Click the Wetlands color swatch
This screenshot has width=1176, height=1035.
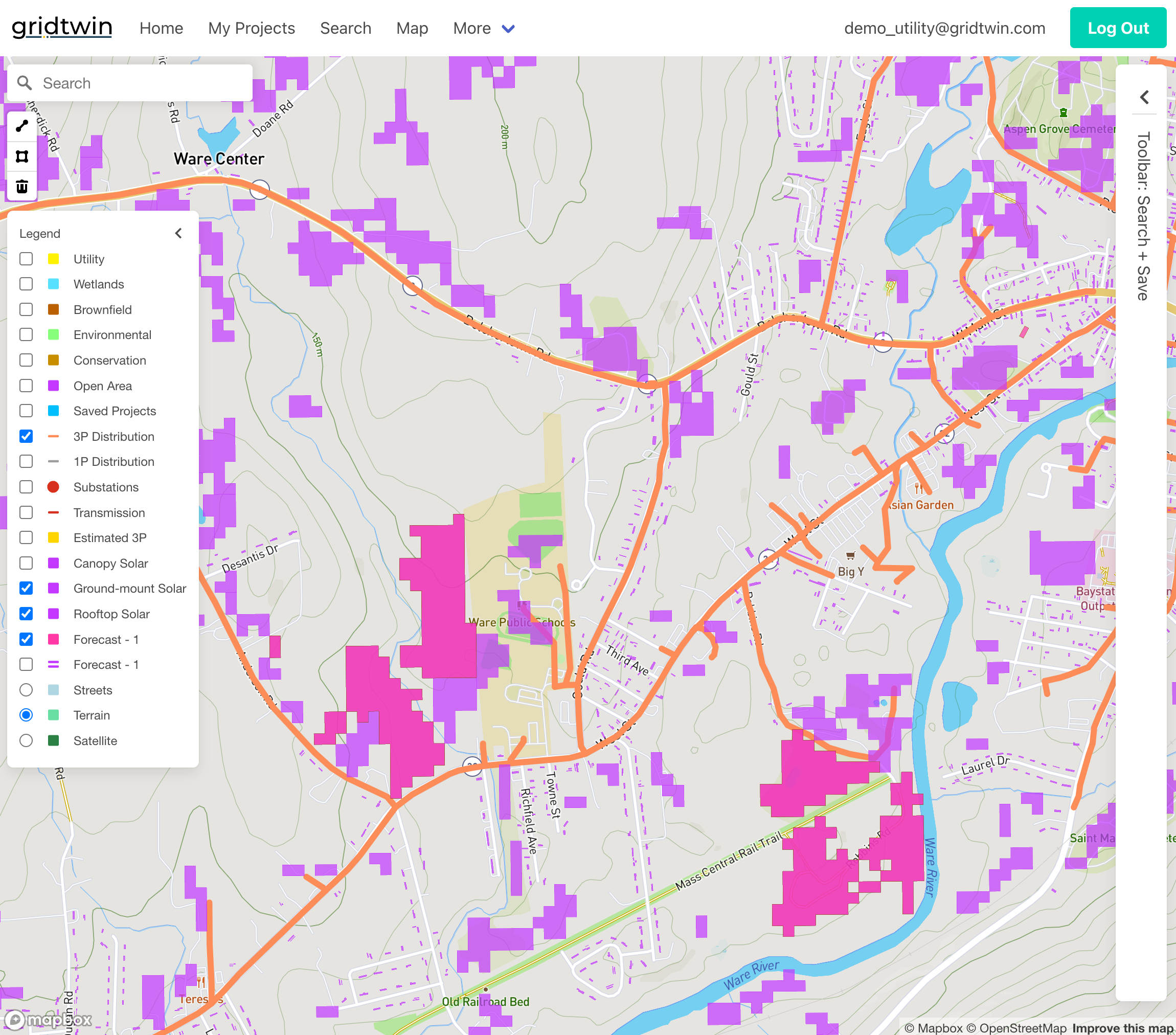54,284
